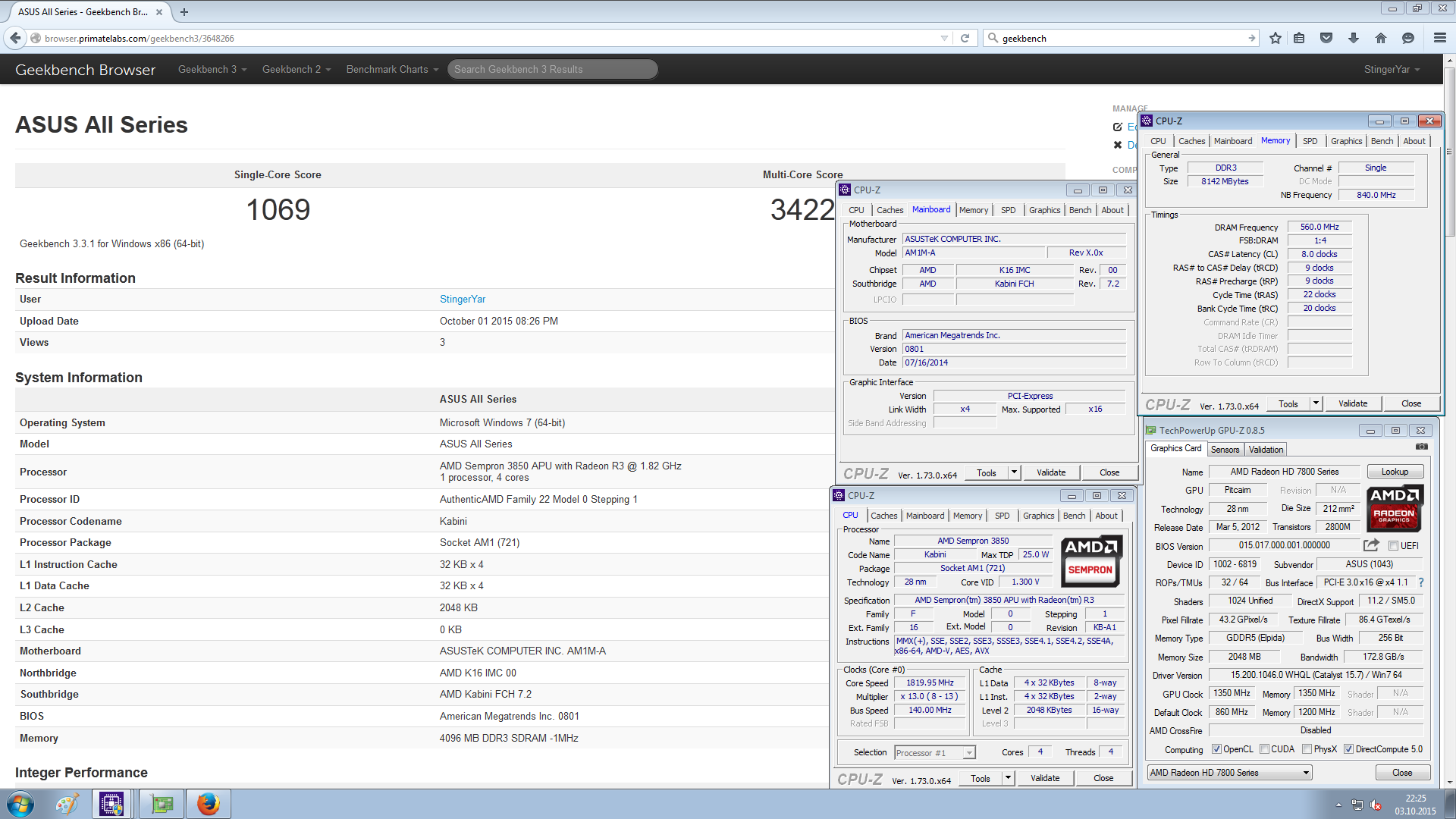Take GPU-Z screenshot with camera icon
The width and height of the screenshot is (1456, 819).
tap(1422, 447)
